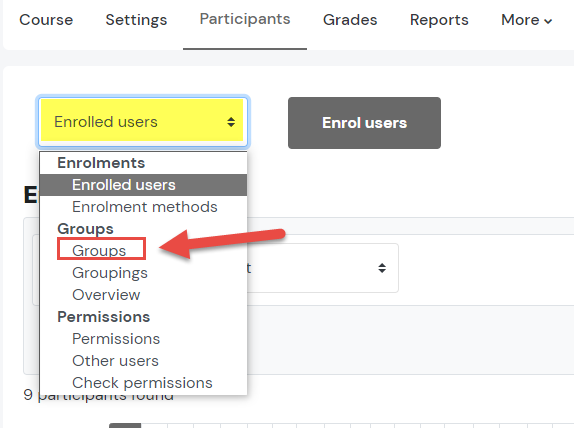Choose Groupings from the list
The image size is (574, 428).
click(x=110, y=273)
